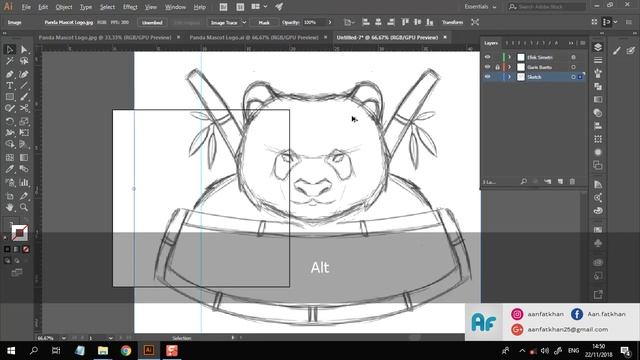Click the Search Adobe Stock field
This screenshot has height=360, width=640.
coord(547,7)
